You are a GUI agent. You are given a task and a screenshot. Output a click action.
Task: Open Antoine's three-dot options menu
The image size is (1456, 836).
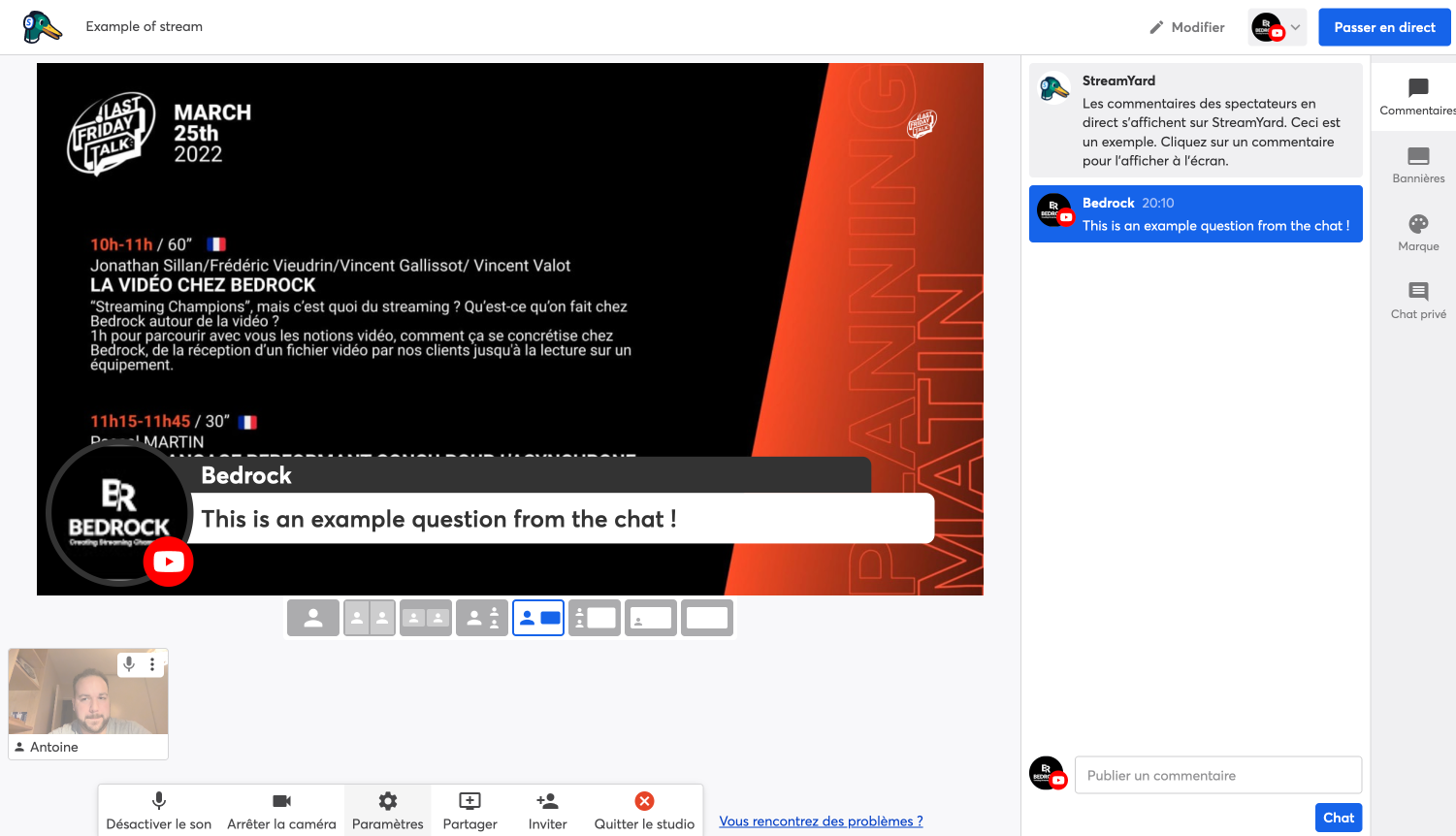click(152, 664)
